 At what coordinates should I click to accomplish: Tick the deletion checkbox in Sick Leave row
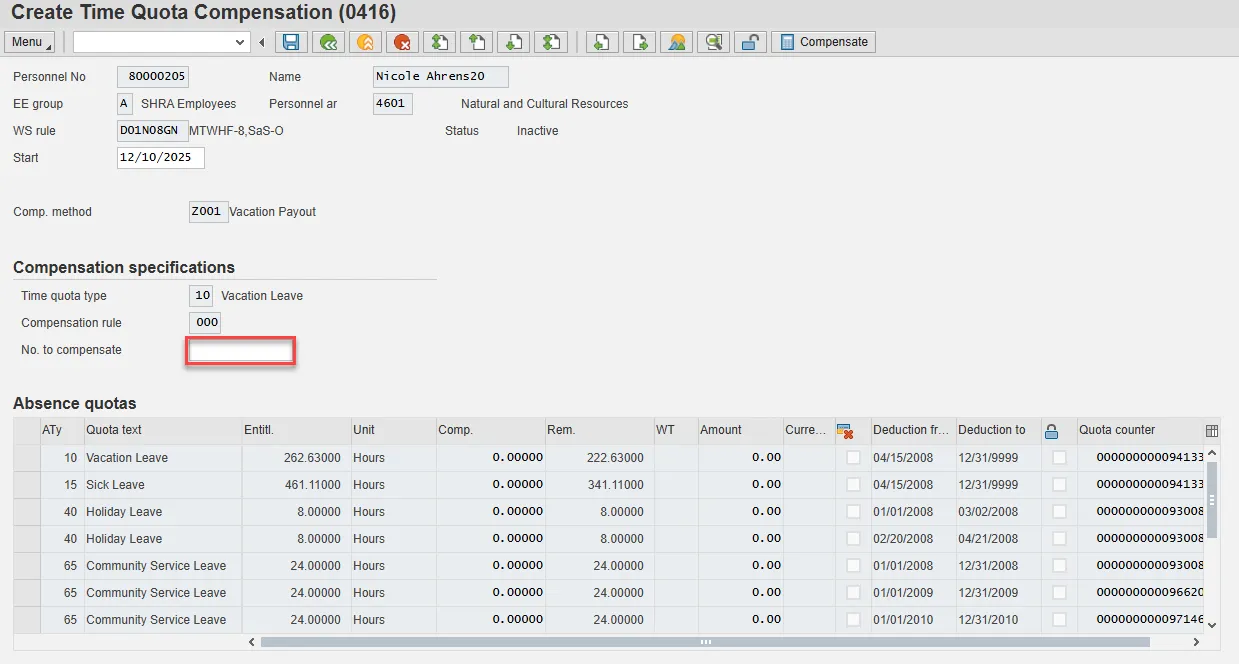[x=853, y=485]
